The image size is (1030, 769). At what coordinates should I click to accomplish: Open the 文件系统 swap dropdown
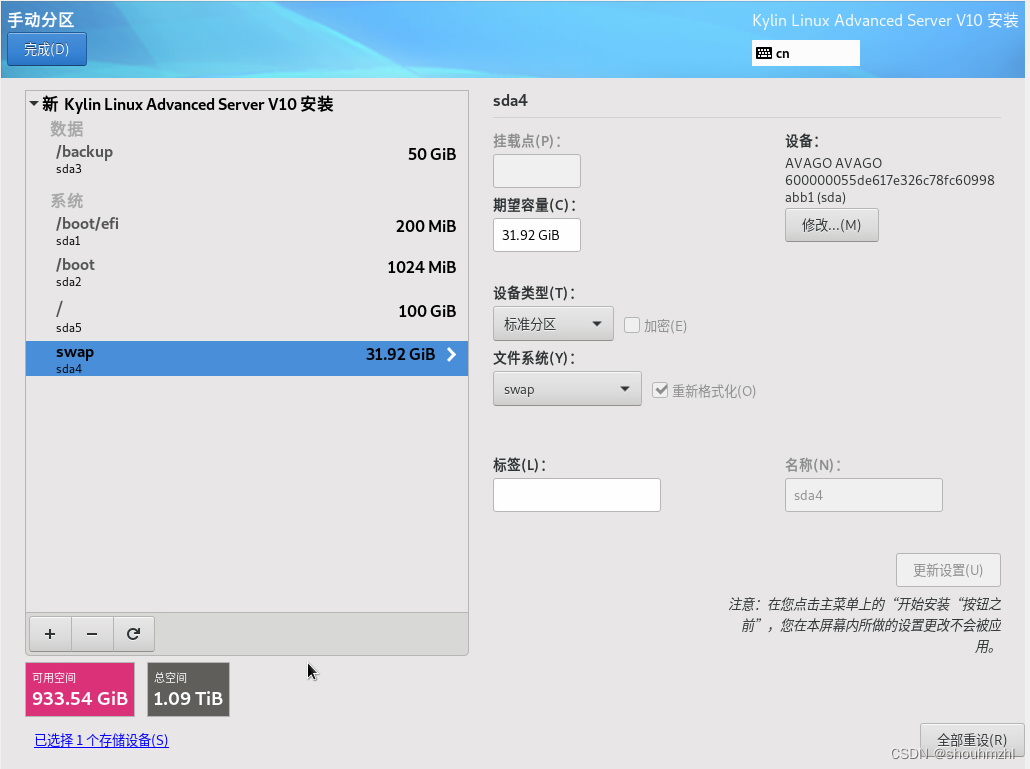tap(567, 389)
